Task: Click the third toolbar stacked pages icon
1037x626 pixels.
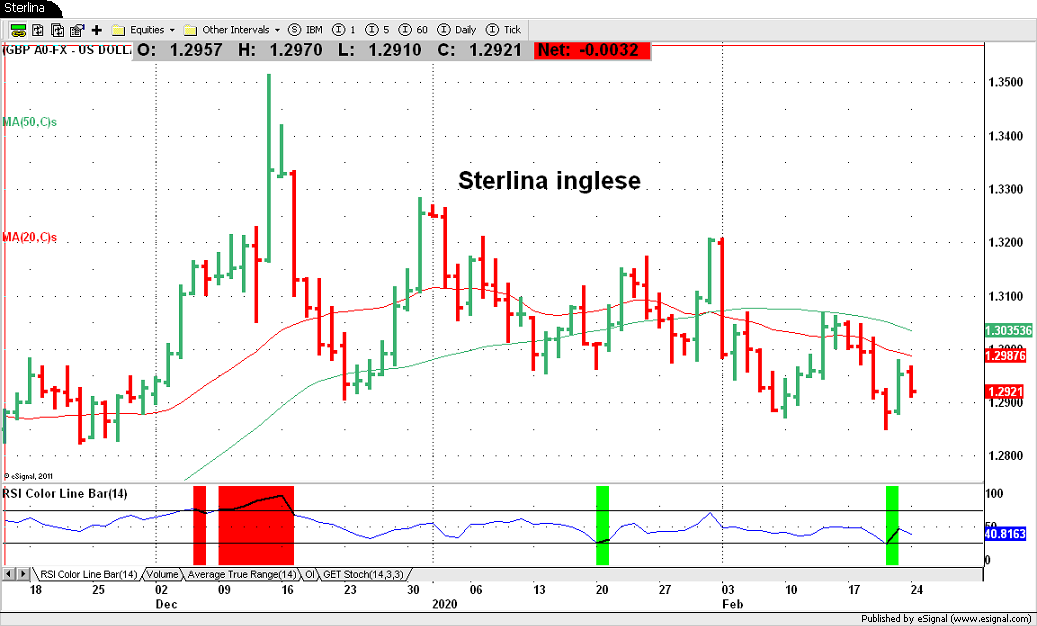Action: coord(58,30)
